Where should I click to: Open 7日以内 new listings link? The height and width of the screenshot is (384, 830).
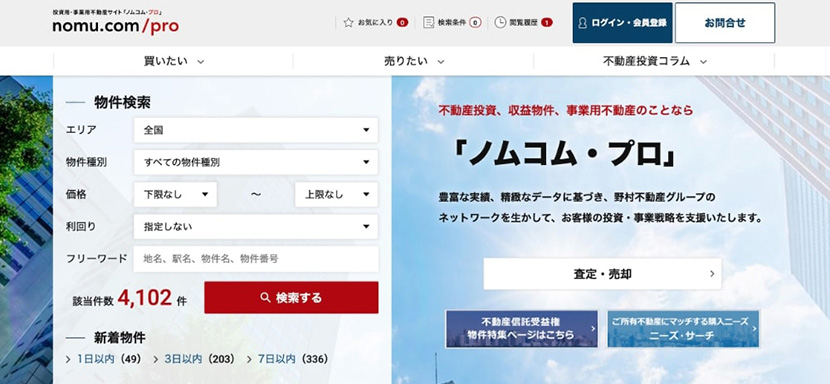(x=277, y=359)
